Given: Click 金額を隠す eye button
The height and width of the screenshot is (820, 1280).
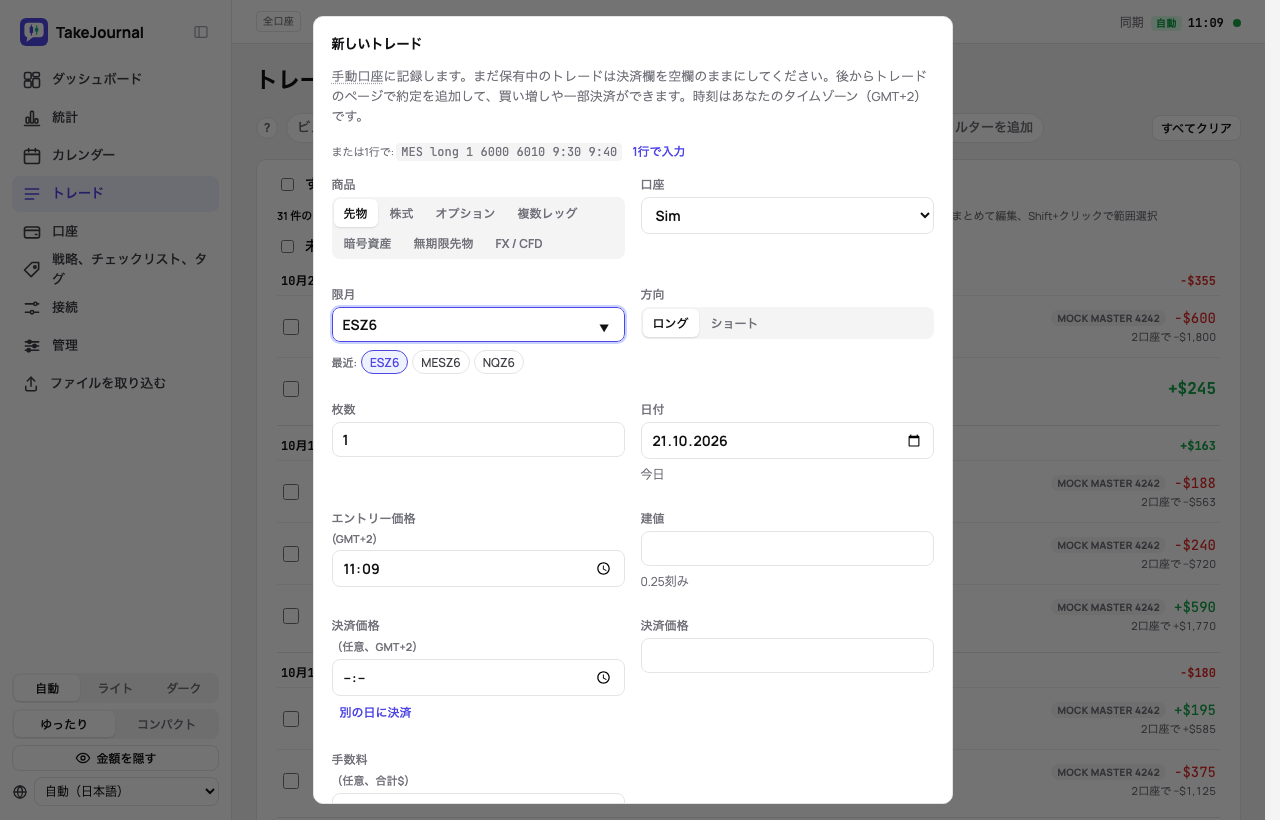Looking at the screenshot, I should click(x=115, y=758).
